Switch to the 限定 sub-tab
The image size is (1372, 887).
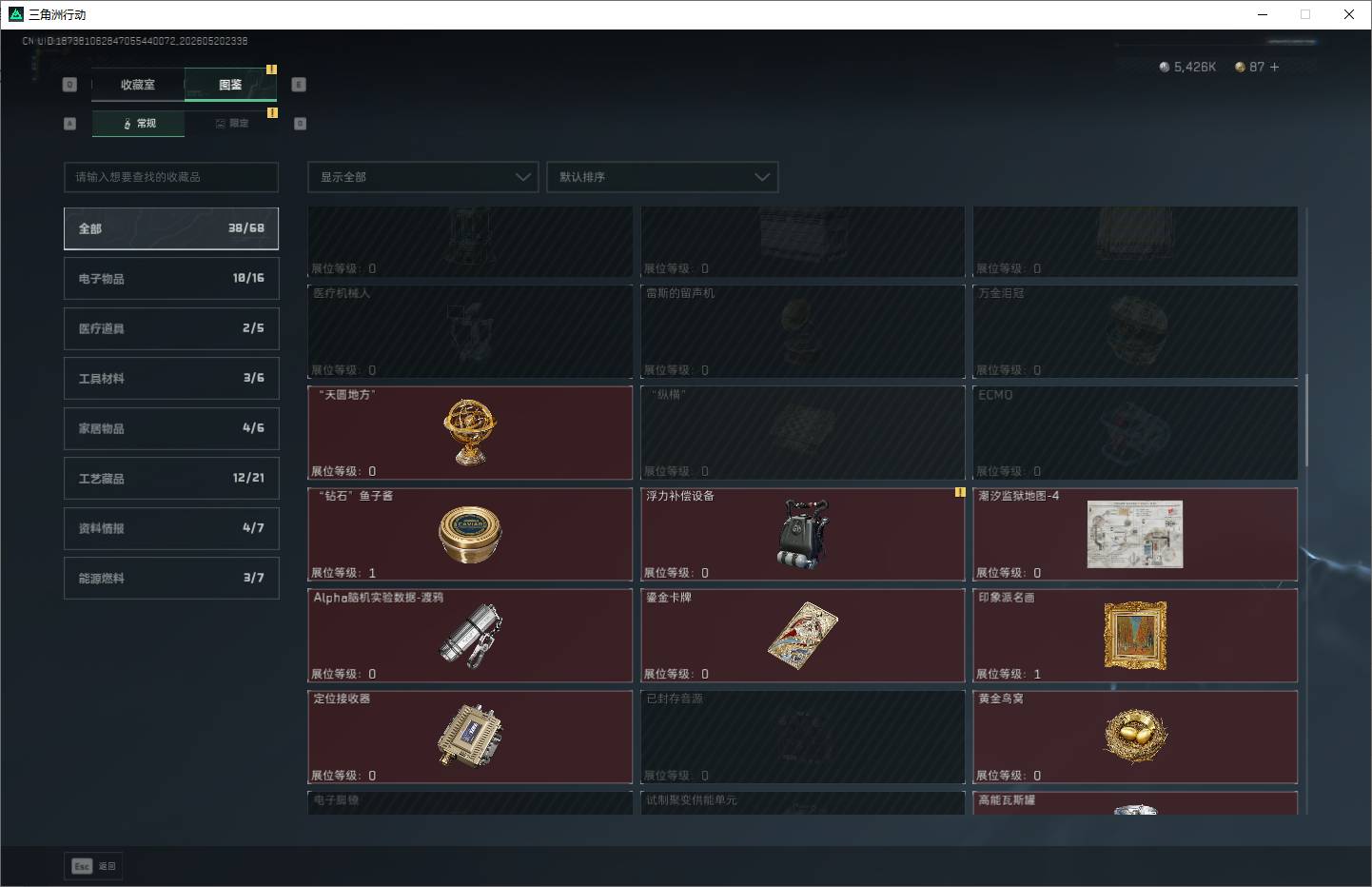pyautogui.click(x=231, y=124)
